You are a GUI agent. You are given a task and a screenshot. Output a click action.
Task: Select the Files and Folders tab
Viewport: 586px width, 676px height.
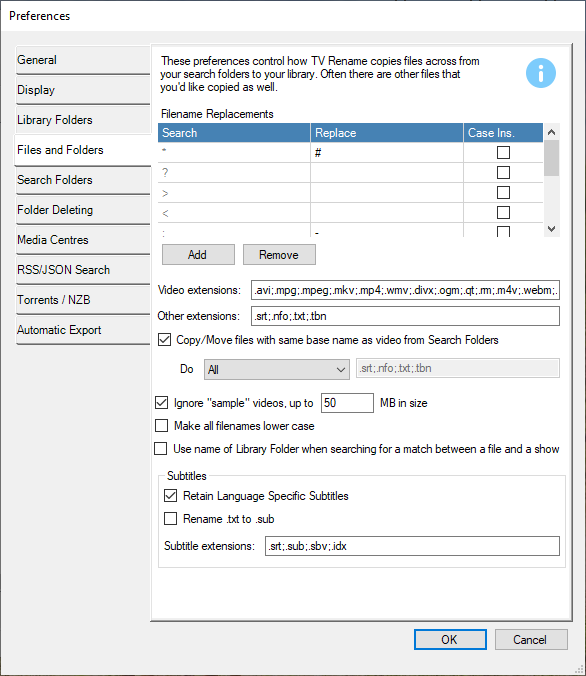point(82,150)
